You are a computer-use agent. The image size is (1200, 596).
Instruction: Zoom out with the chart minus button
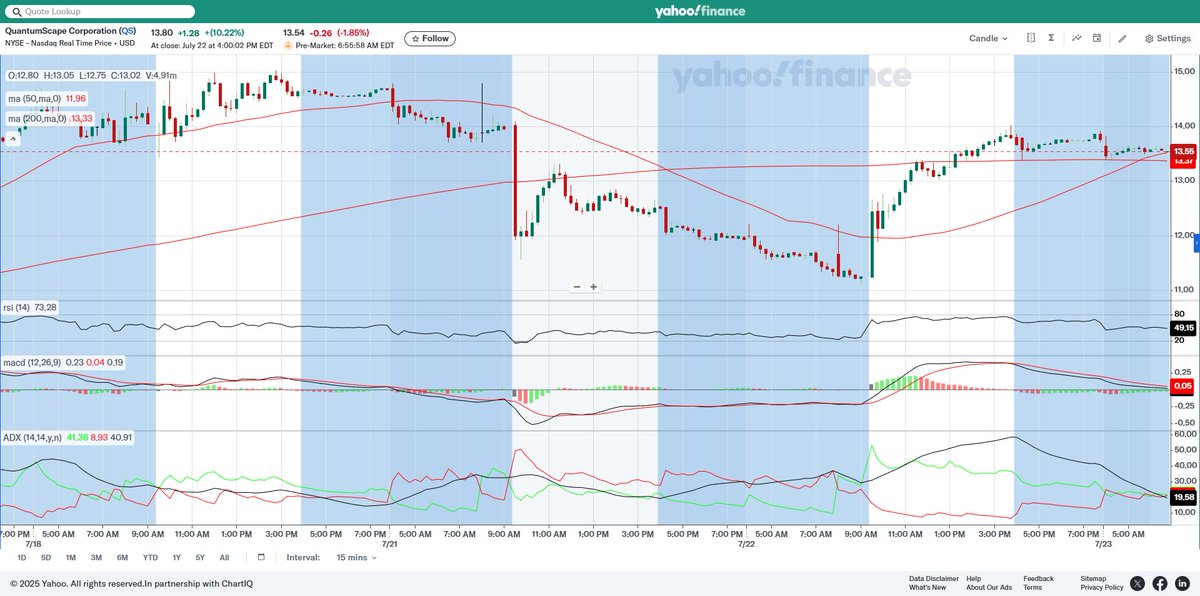point(577,287)
